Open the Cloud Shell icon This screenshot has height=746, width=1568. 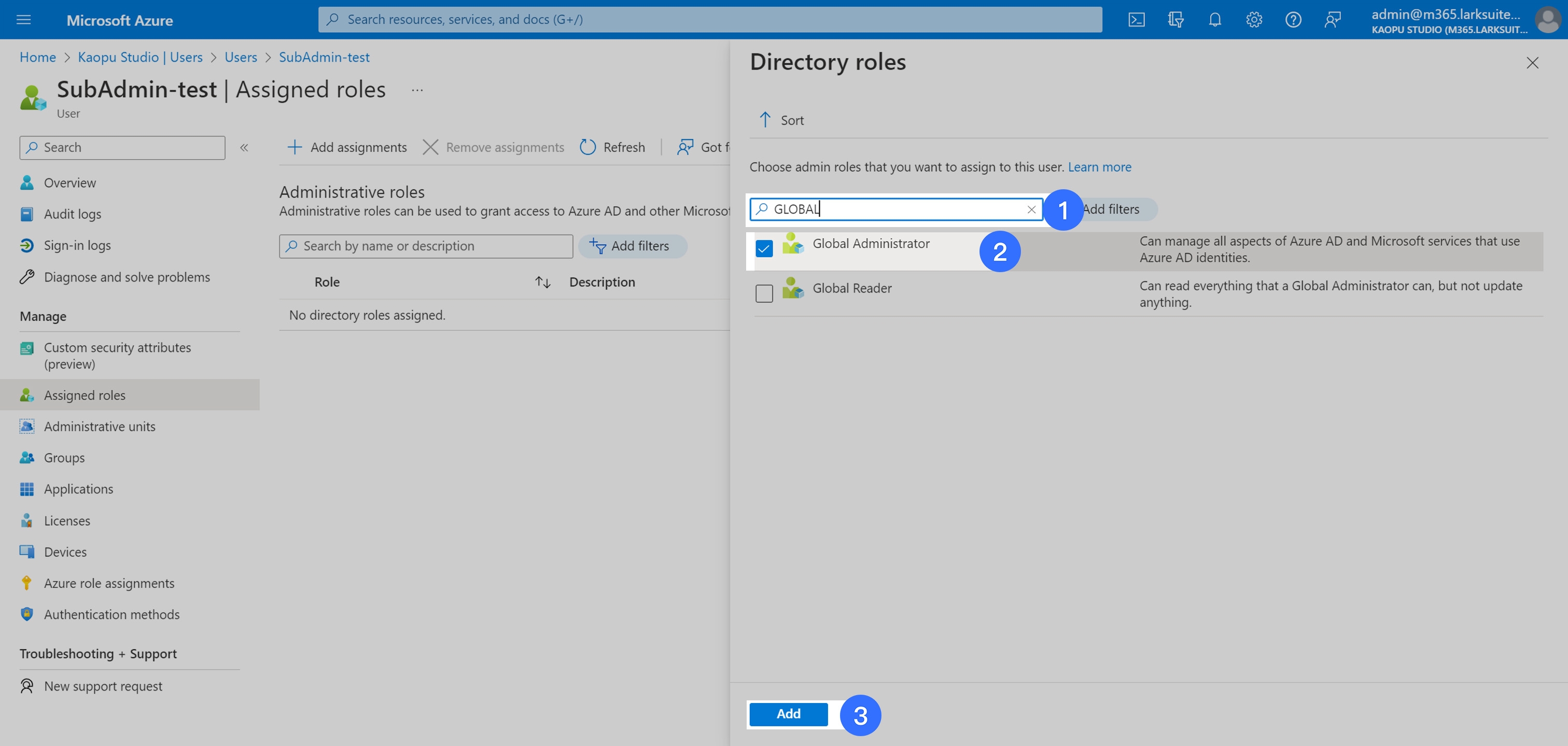point(1136,20)
